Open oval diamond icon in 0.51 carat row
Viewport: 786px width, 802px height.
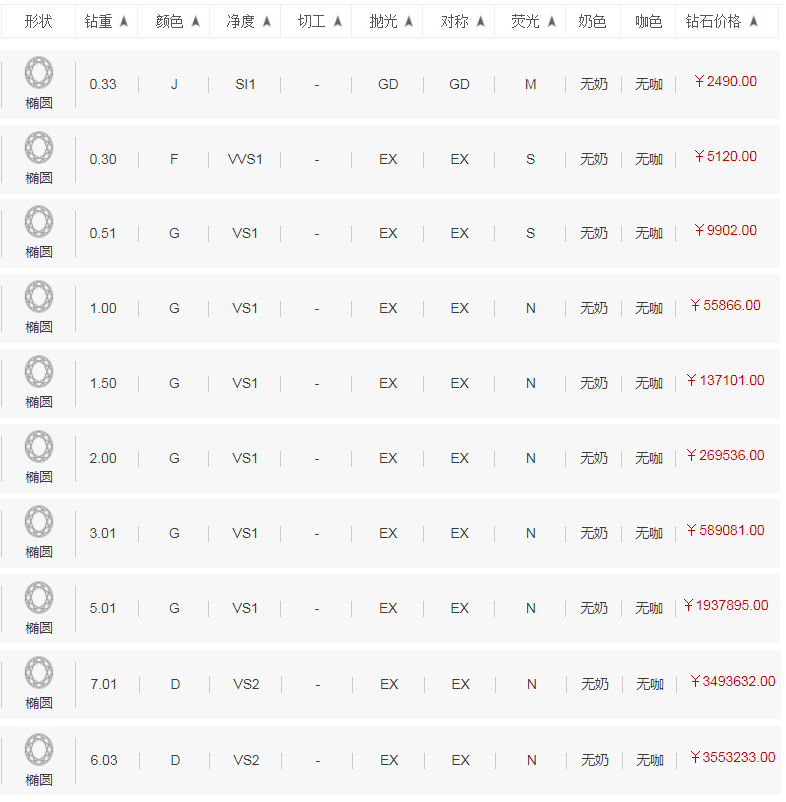(x=39, y=221)
